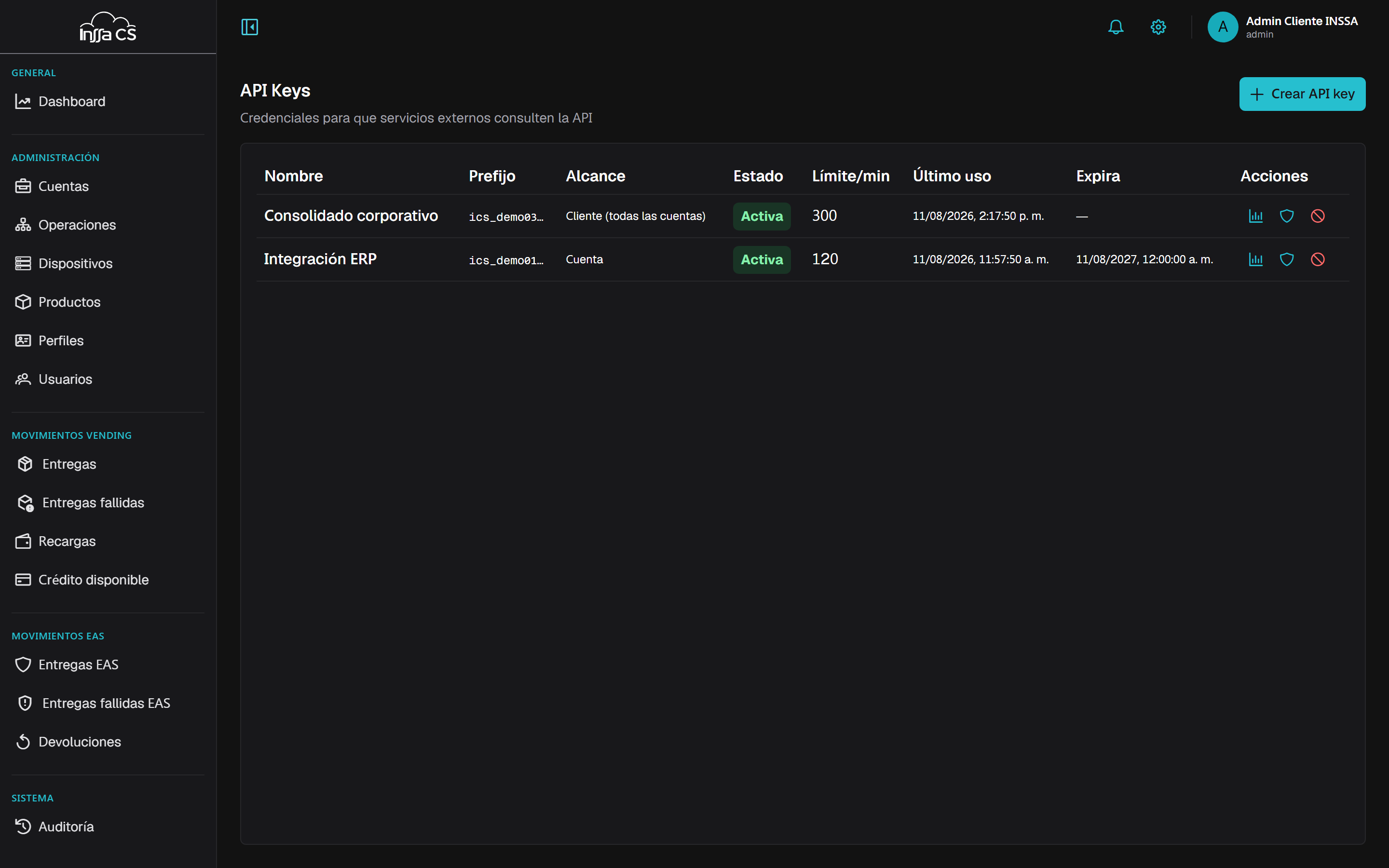Click "Cliente (todas las cuentas)" scope cell
This screenshot has width=1389, height=868.
(635, 216)
